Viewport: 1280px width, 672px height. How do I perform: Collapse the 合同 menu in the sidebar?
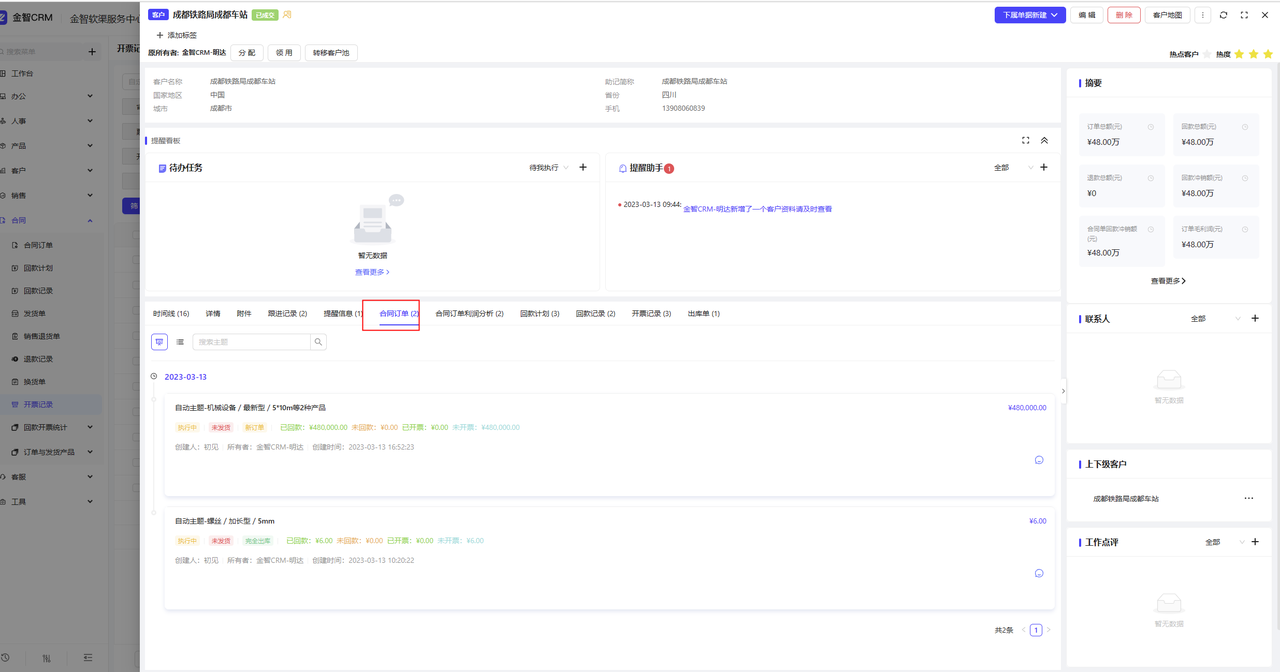[90, 220]
